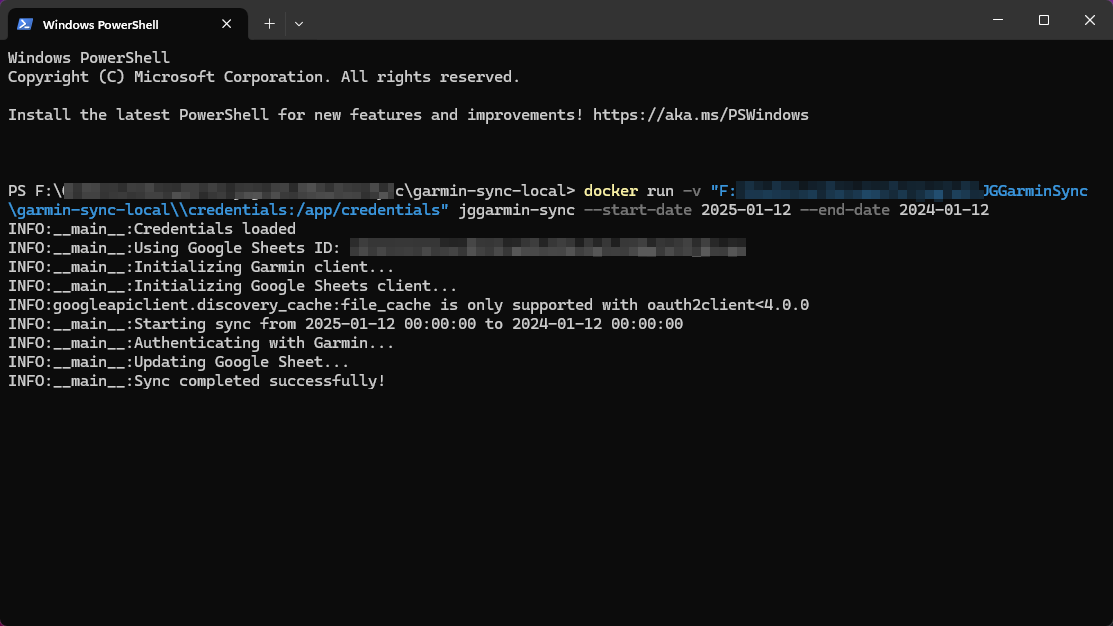Click the --end-date 2024-01-12 argument
This screenshot has height=626, width=1113.
897,209
